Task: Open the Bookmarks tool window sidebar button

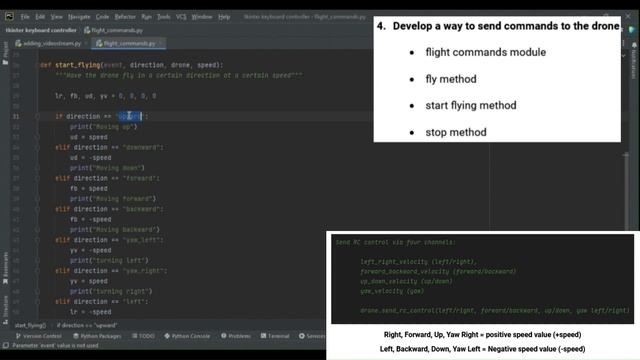Action: click(5, 267)
